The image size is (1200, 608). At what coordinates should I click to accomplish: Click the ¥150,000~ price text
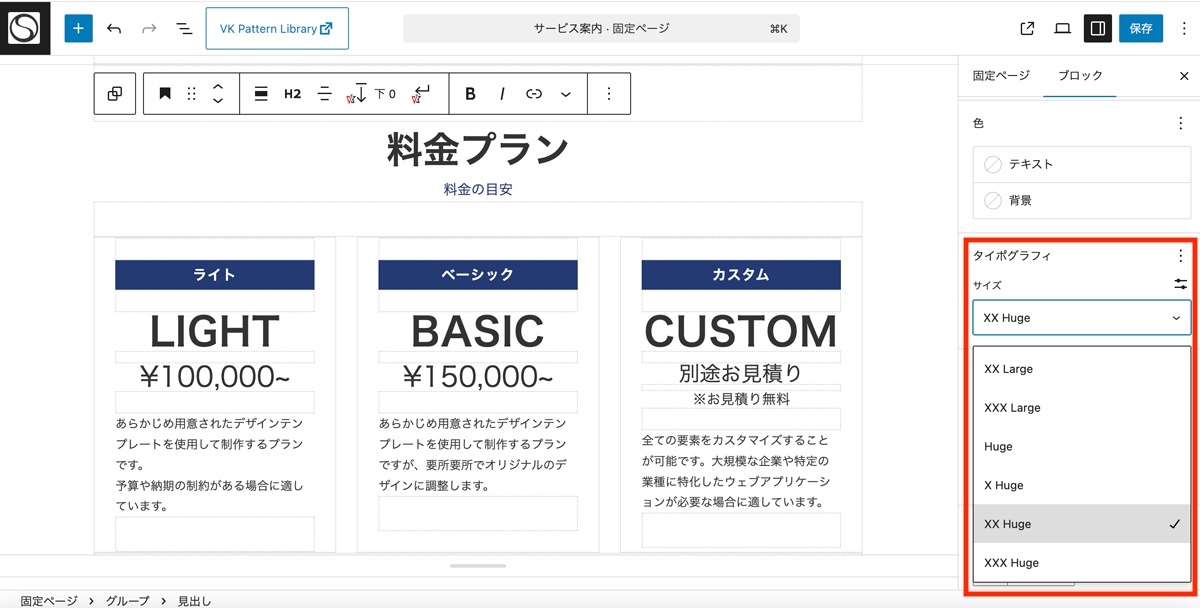(478, 377)
